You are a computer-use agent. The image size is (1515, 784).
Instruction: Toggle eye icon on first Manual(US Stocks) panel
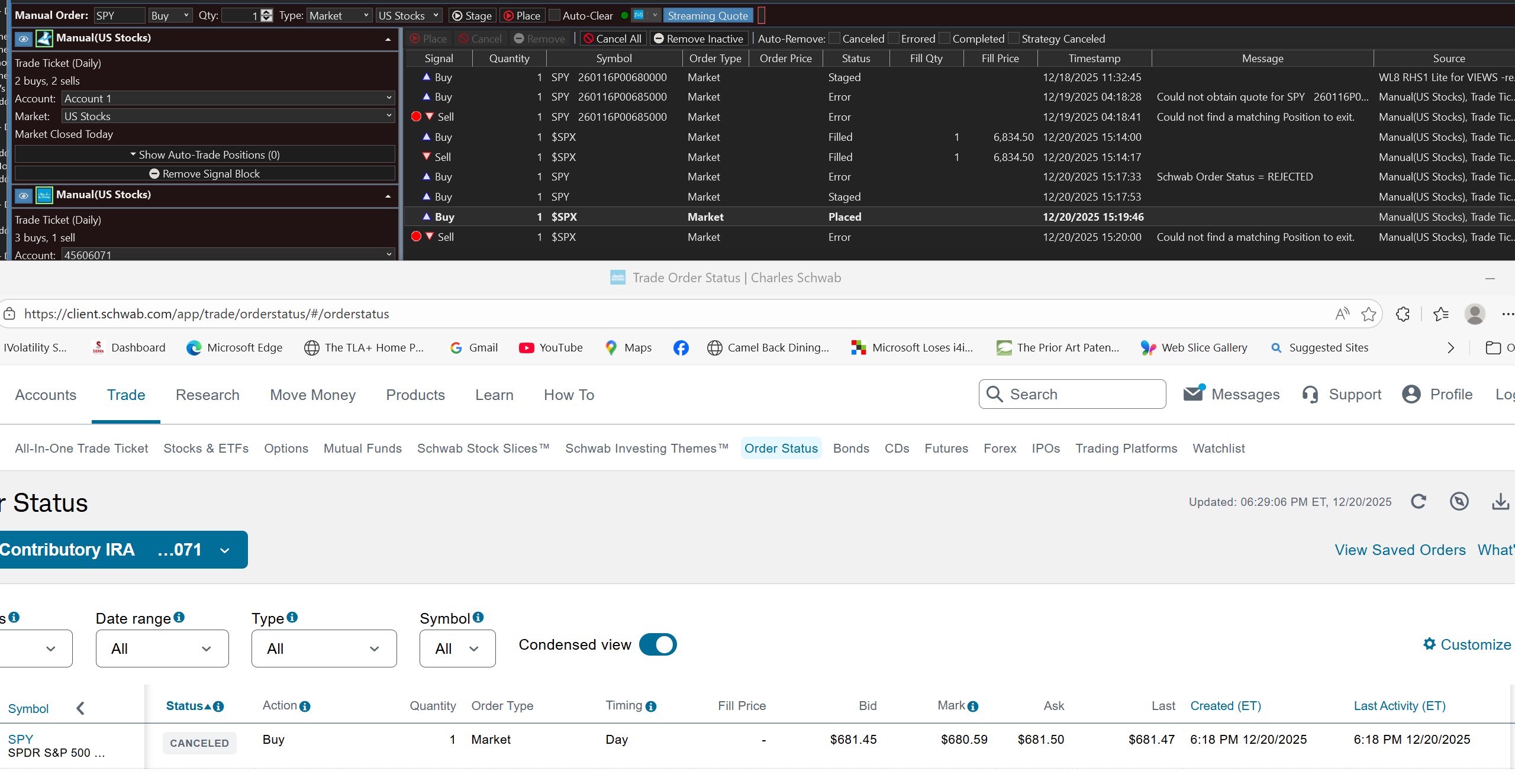point(23,39)
